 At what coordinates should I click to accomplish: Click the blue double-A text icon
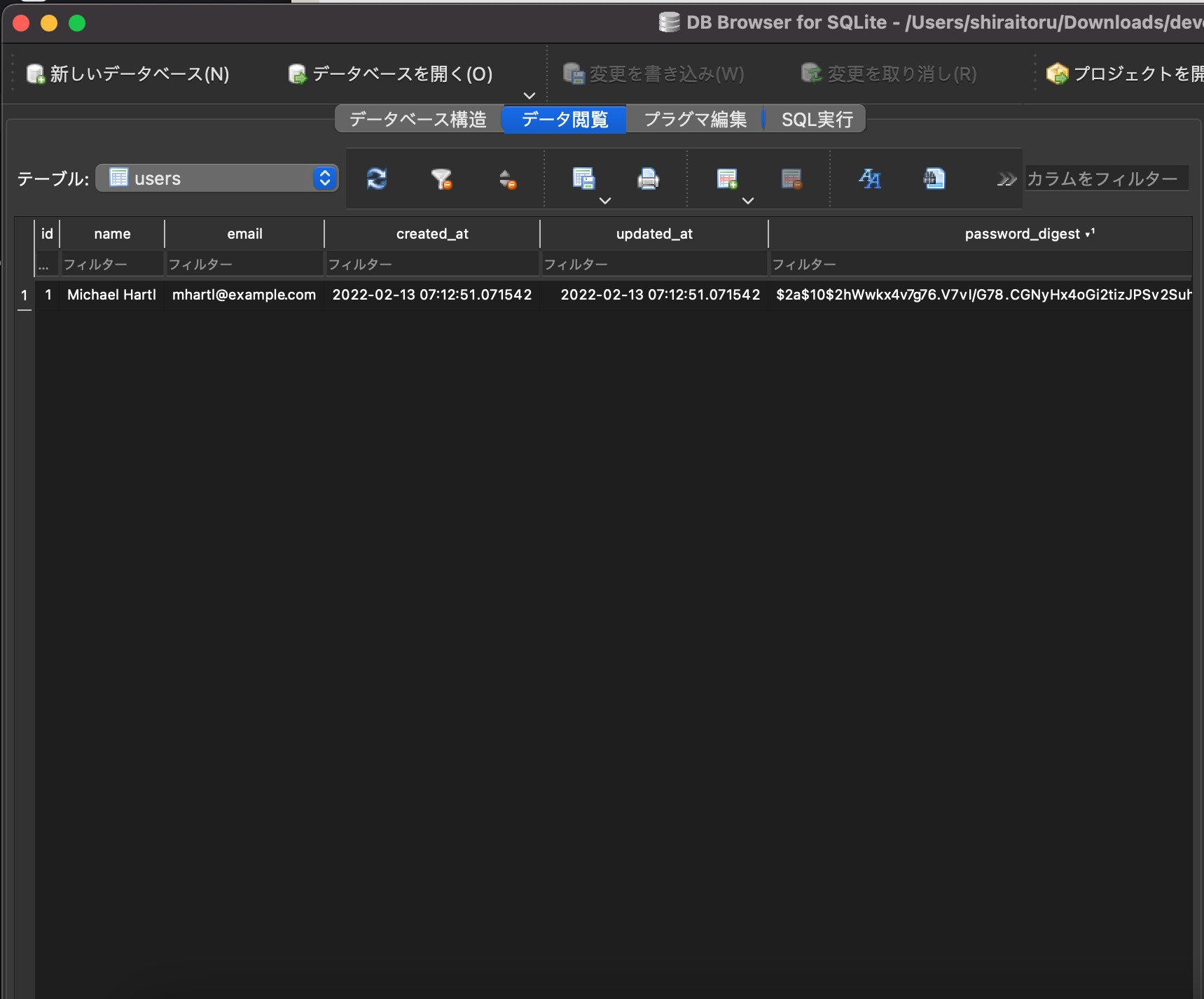click(870, 179)
